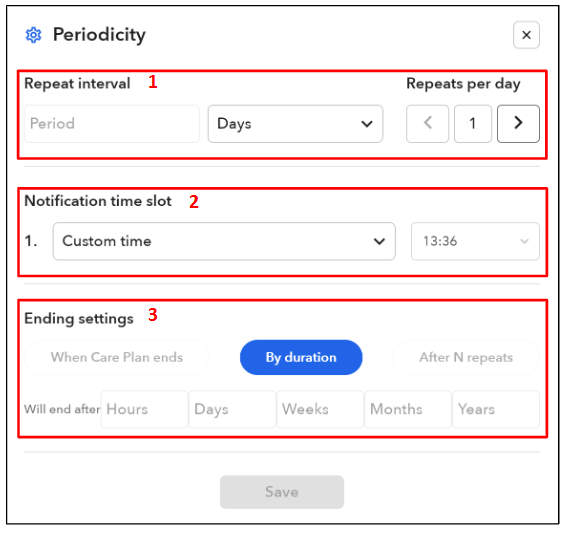Click the Hours duration field
The width and height of the screenshot is (565, 533).
(144, 409)
